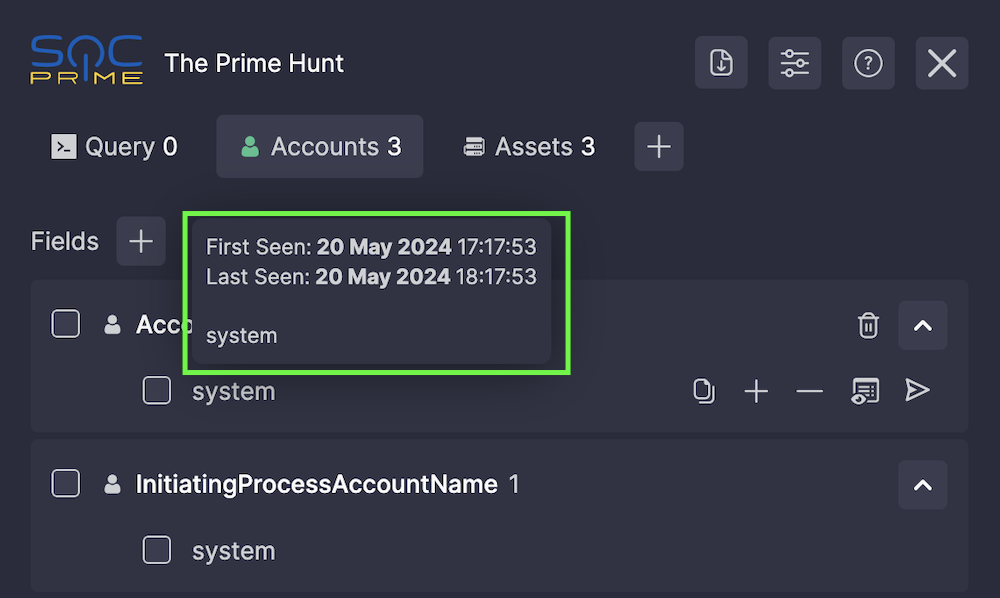Click the export file download icon
The width and height of the screenshot is (1000, 598).
pyautogui.click(x=721, y=62)
